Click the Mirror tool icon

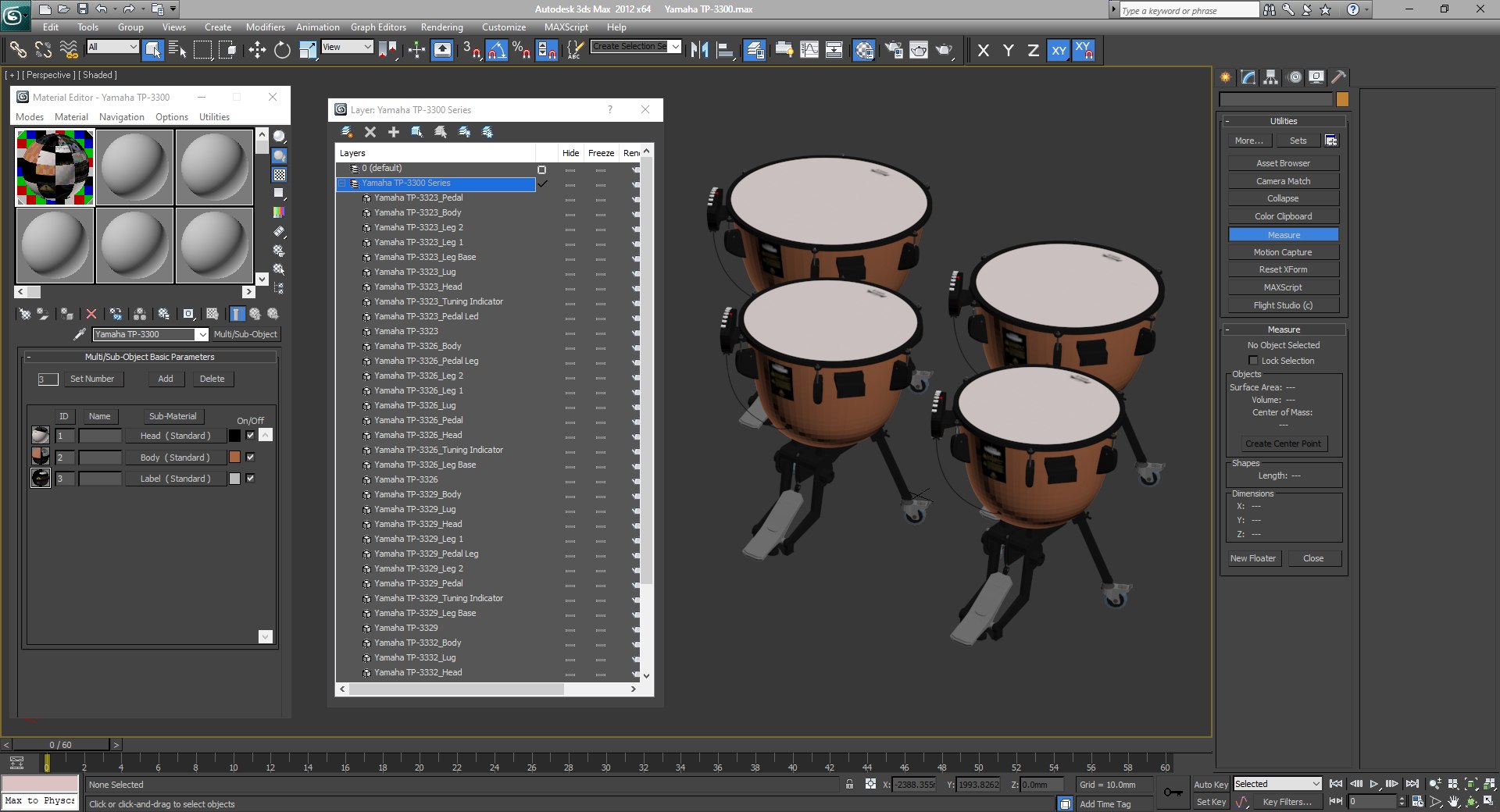[699, 51]
